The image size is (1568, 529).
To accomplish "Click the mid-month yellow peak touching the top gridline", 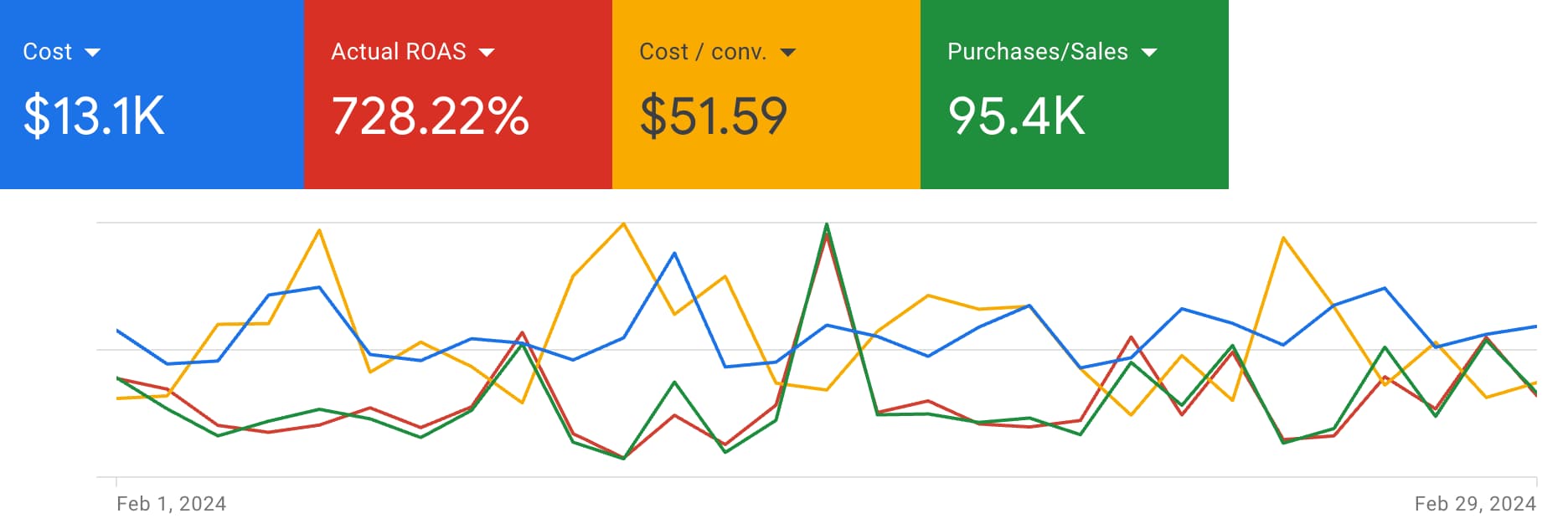I will pos(623,223).
